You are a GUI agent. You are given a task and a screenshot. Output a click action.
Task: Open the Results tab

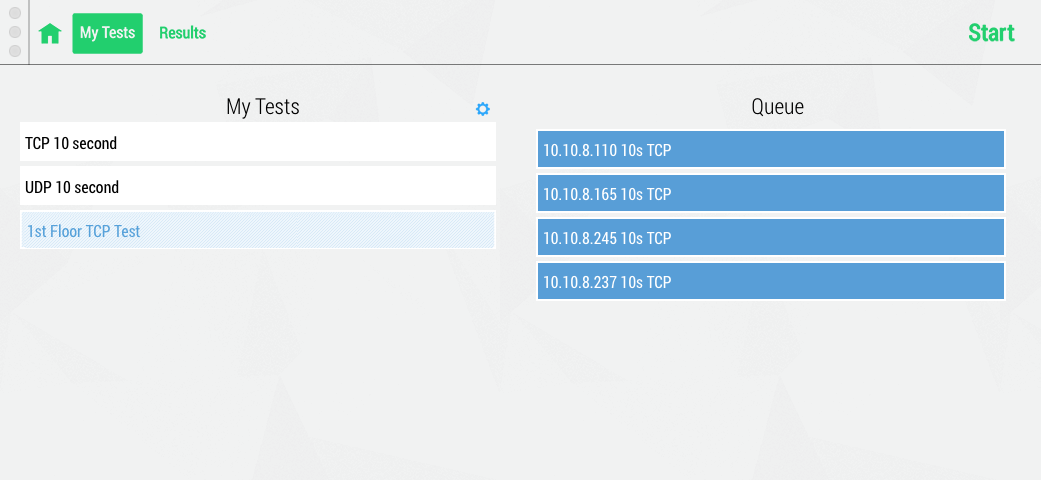(182, 33)
